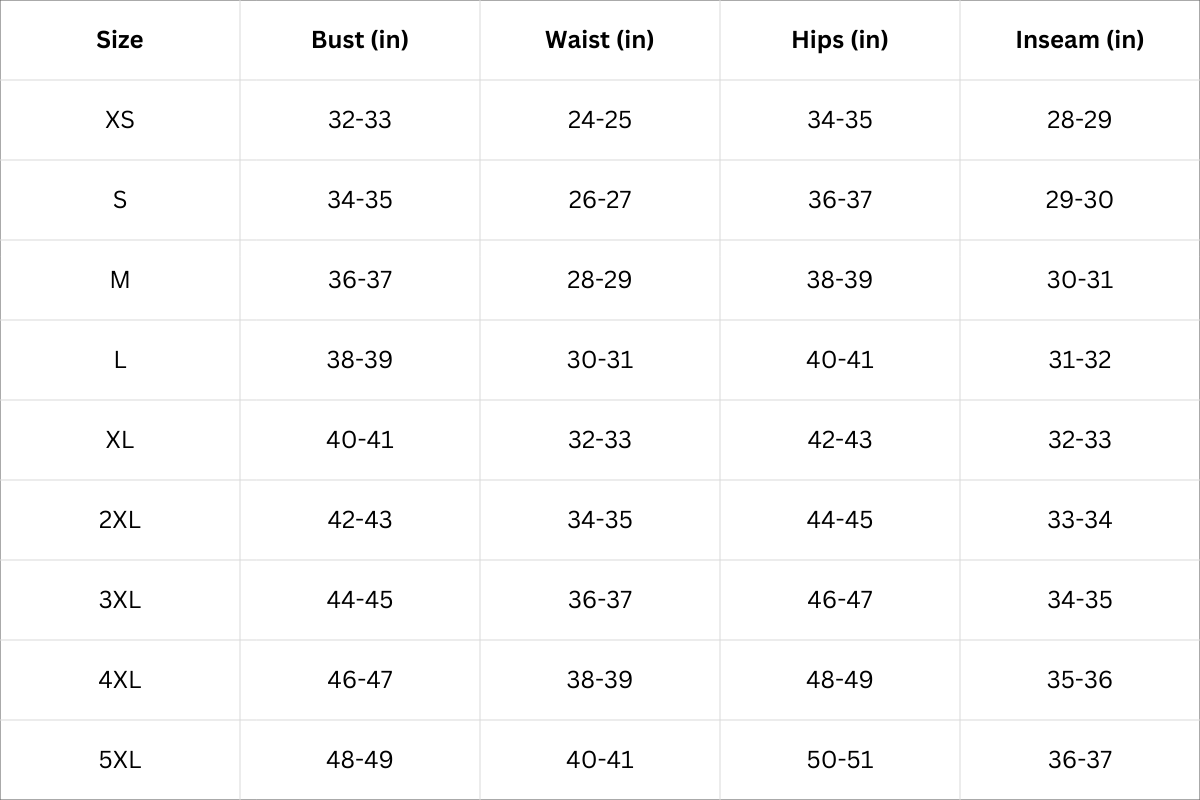This screenshot has height=800, width=1200.
Task: Click the hips measurement for size 4XL
Action: (840, 680)
